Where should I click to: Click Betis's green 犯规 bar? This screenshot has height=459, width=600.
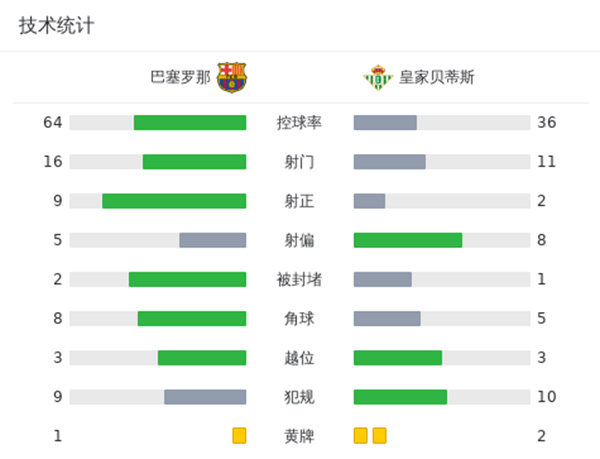400,397
